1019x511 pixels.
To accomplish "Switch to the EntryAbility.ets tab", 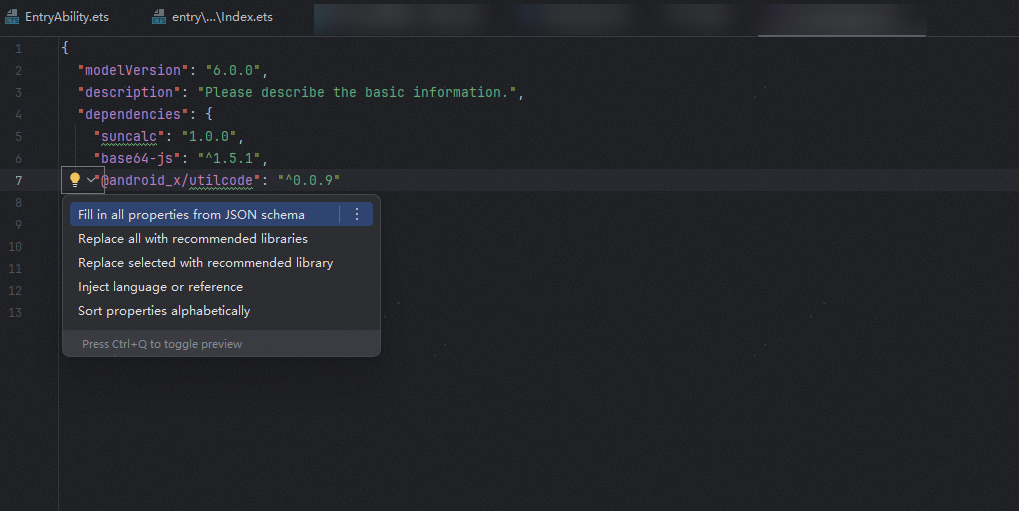I will 66,17.
